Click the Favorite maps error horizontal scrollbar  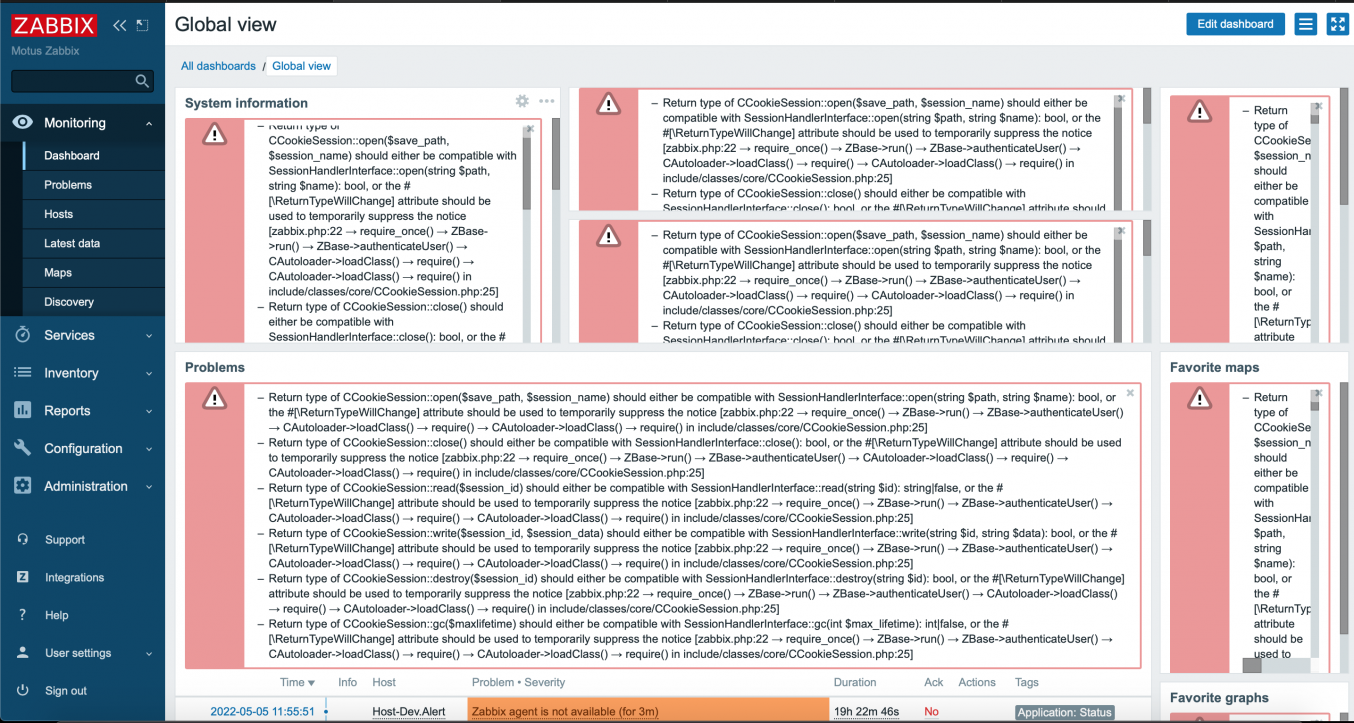click(x=1251, y=665)
